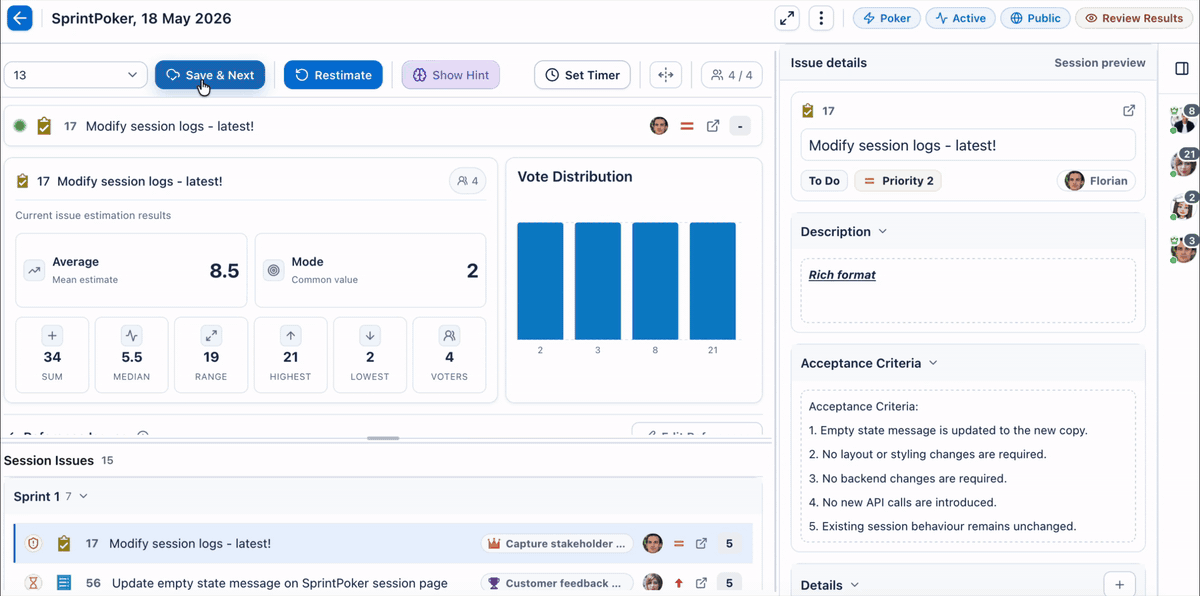Switch to Session preview tab
Viewport: 1200px width, 596px height.
(x=1100, y=63)
